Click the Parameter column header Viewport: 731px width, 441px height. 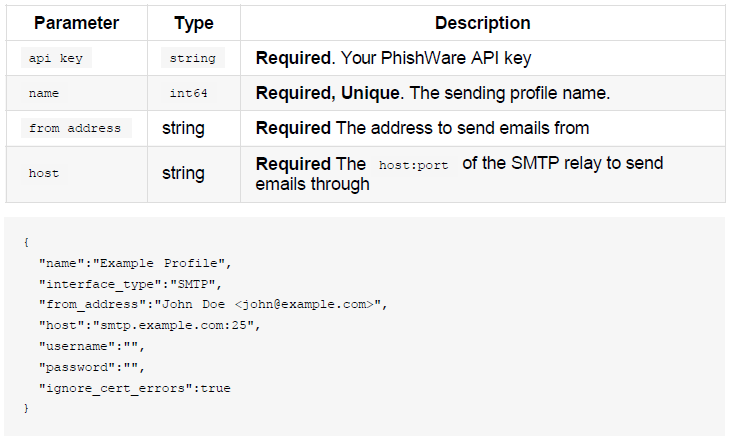point(76,23)
